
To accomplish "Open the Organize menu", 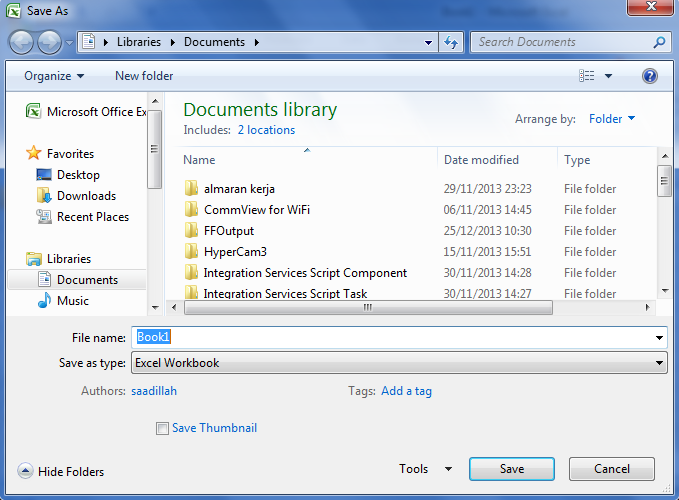I will (x=54, y=76).
